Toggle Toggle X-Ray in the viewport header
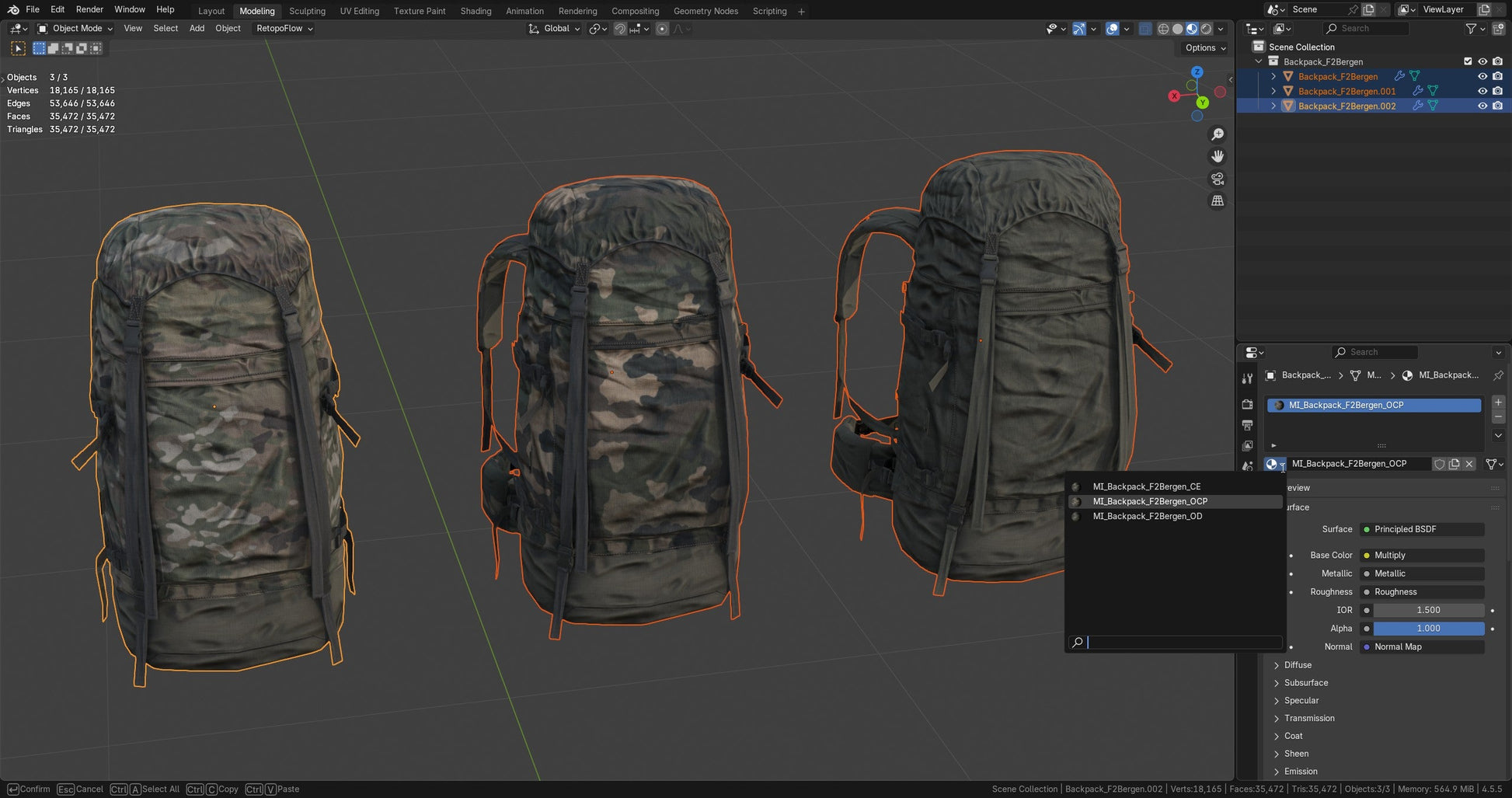This screenshot has width=1512, height=798. pyautogui.click(x=1144, y=29)
